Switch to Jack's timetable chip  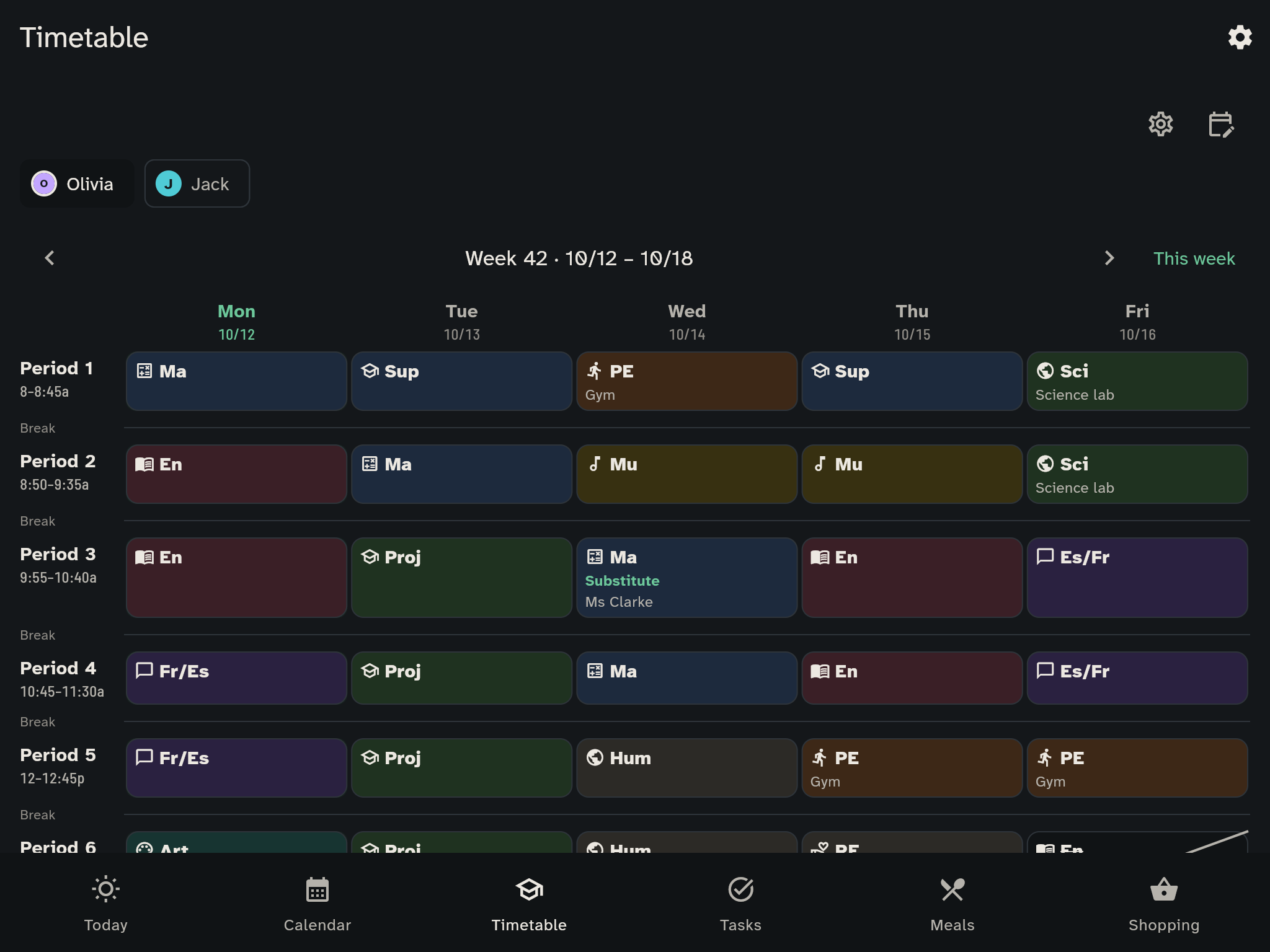(197, 183)
